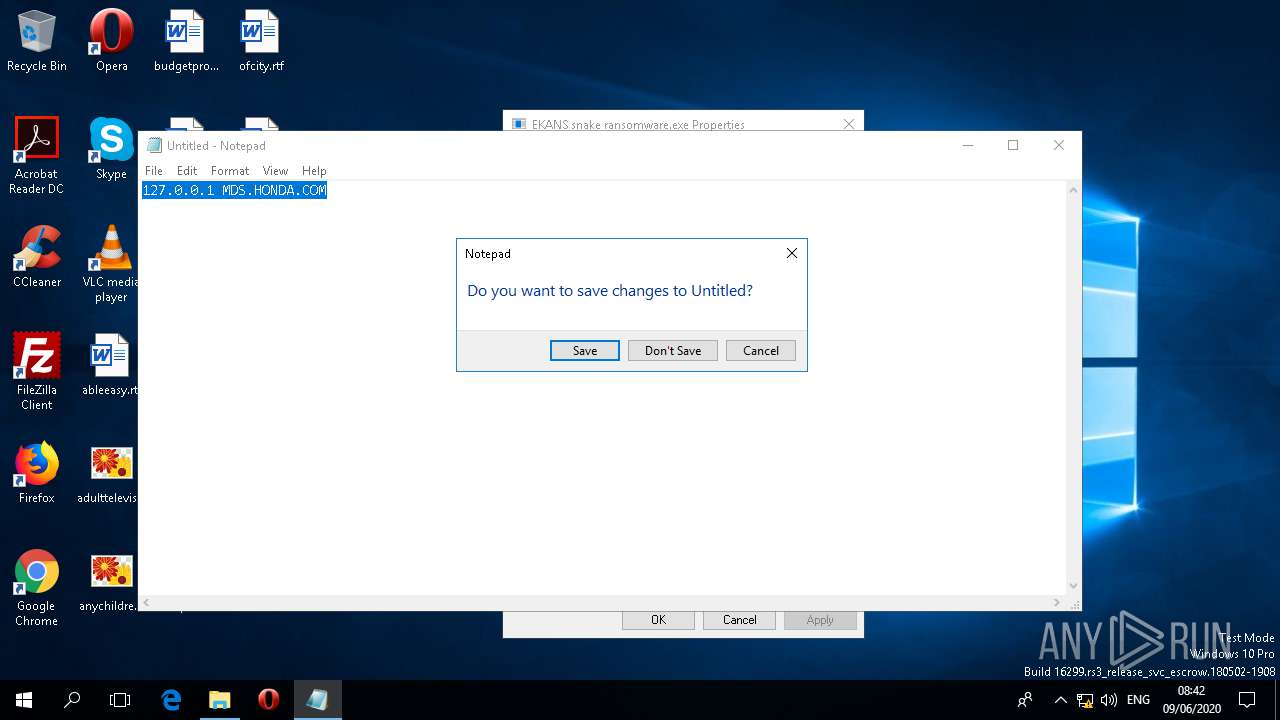Open the Notepad Help menu
The image size is (1280, 720).
click(x=314, y=171)
